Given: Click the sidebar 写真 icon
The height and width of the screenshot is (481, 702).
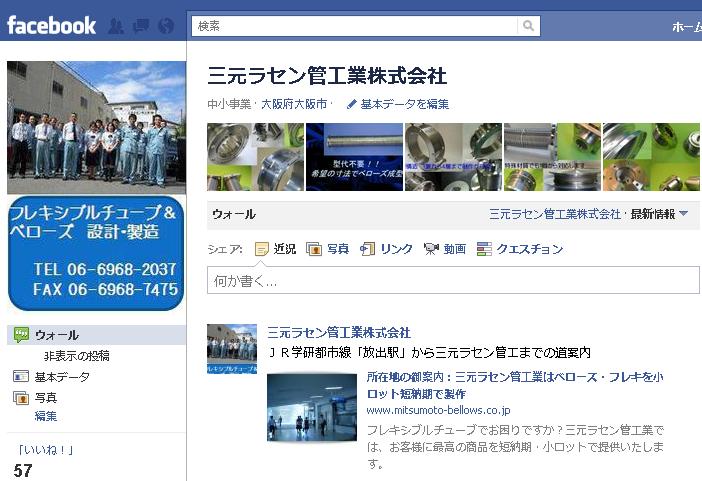Looking at the screenshot, I should point(21,397).
